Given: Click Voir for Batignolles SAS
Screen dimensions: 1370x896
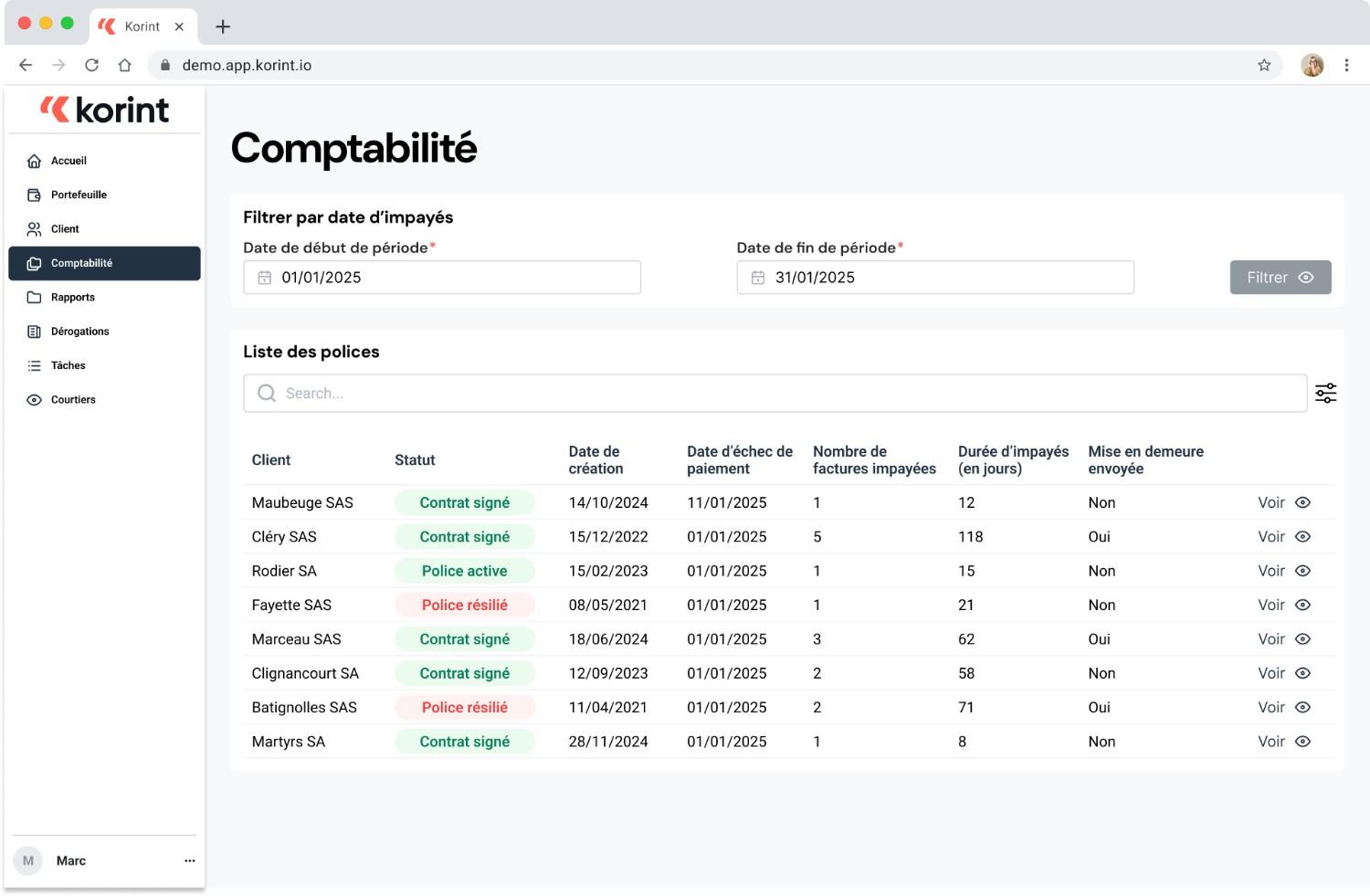Looking at the screenshot, I should (1284, 707).
